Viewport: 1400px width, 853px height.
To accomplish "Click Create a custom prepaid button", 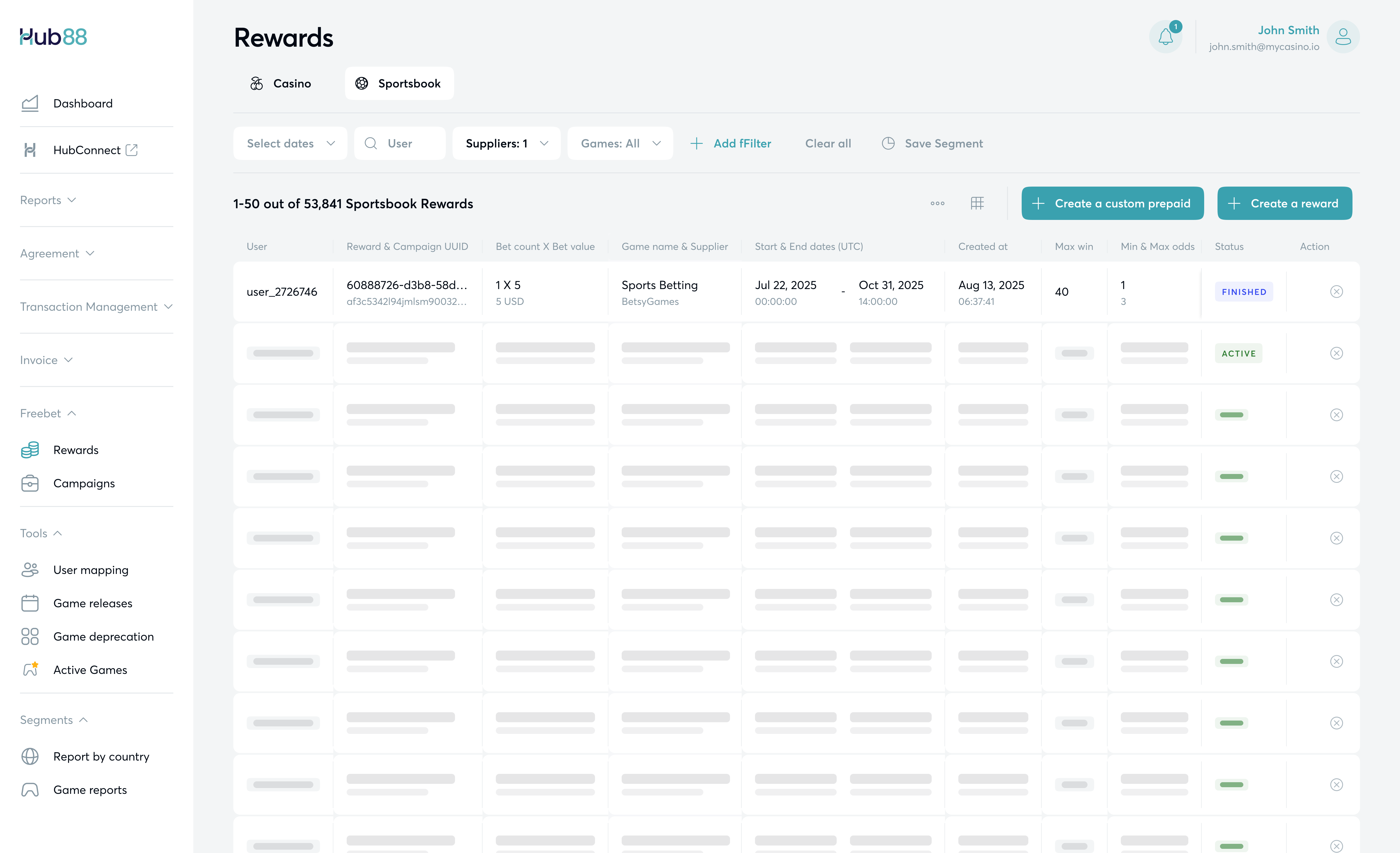I will 1112,203.
